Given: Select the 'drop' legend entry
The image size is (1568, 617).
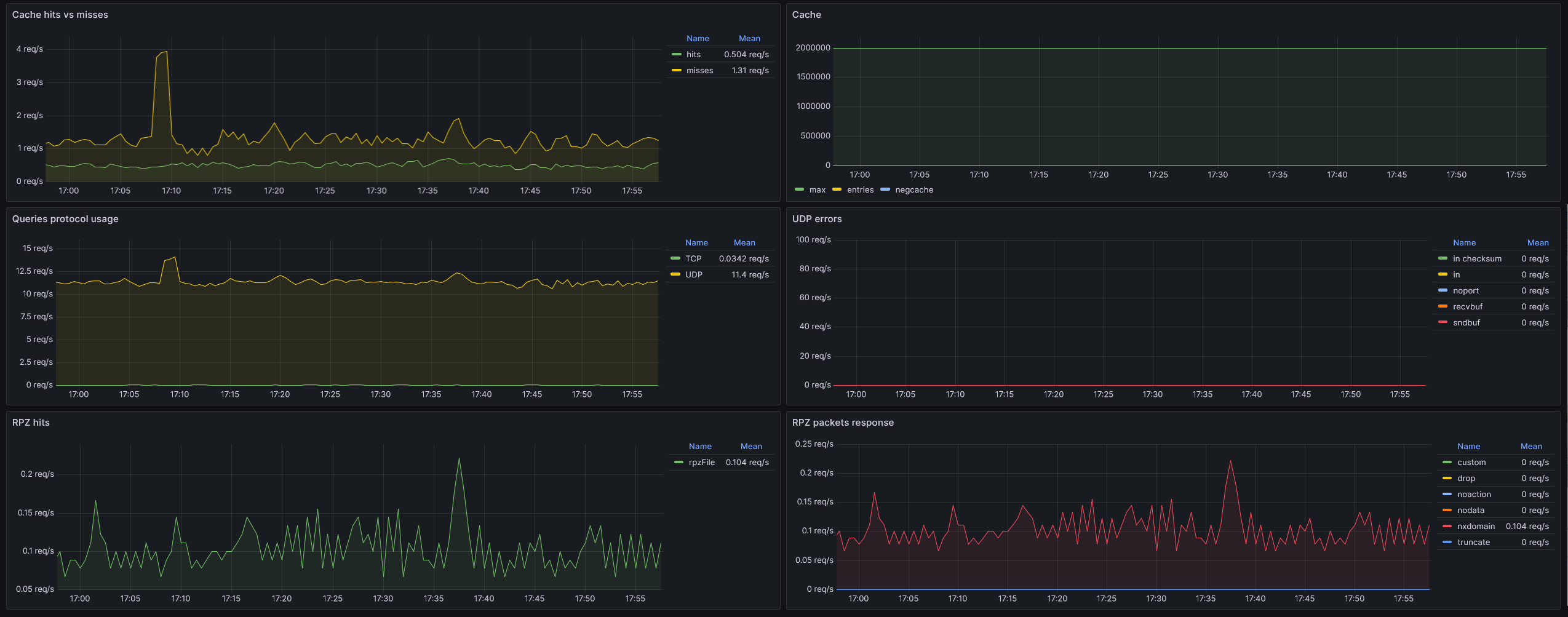Looking at the screenshot, I should tap(1466, 479).
